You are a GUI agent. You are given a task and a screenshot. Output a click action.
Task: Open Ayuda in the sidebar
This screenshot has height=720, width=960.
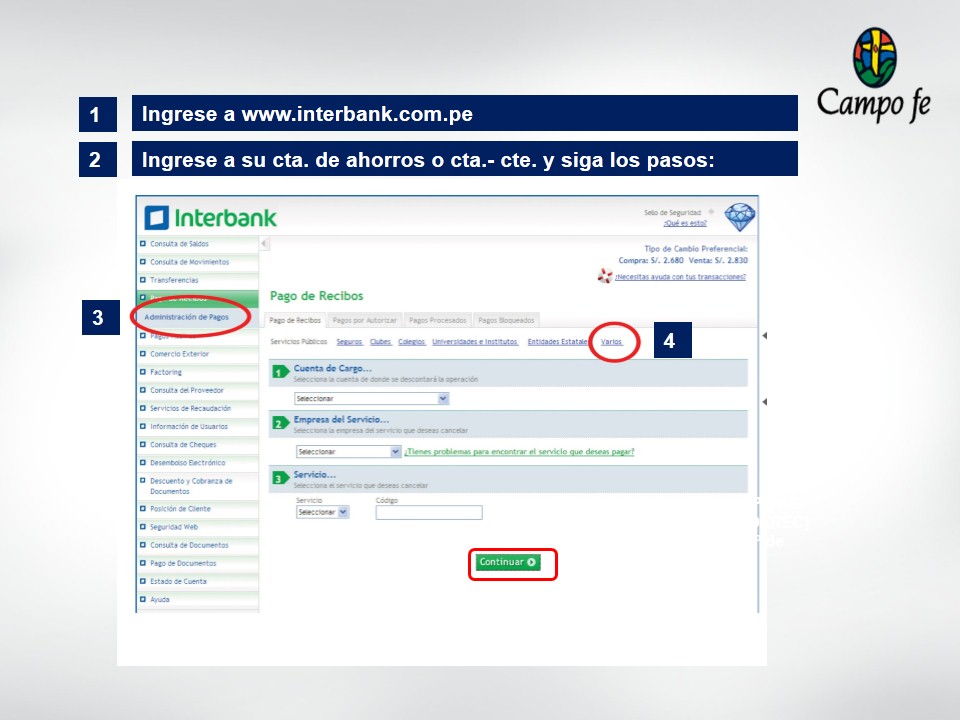click(160, 599)
